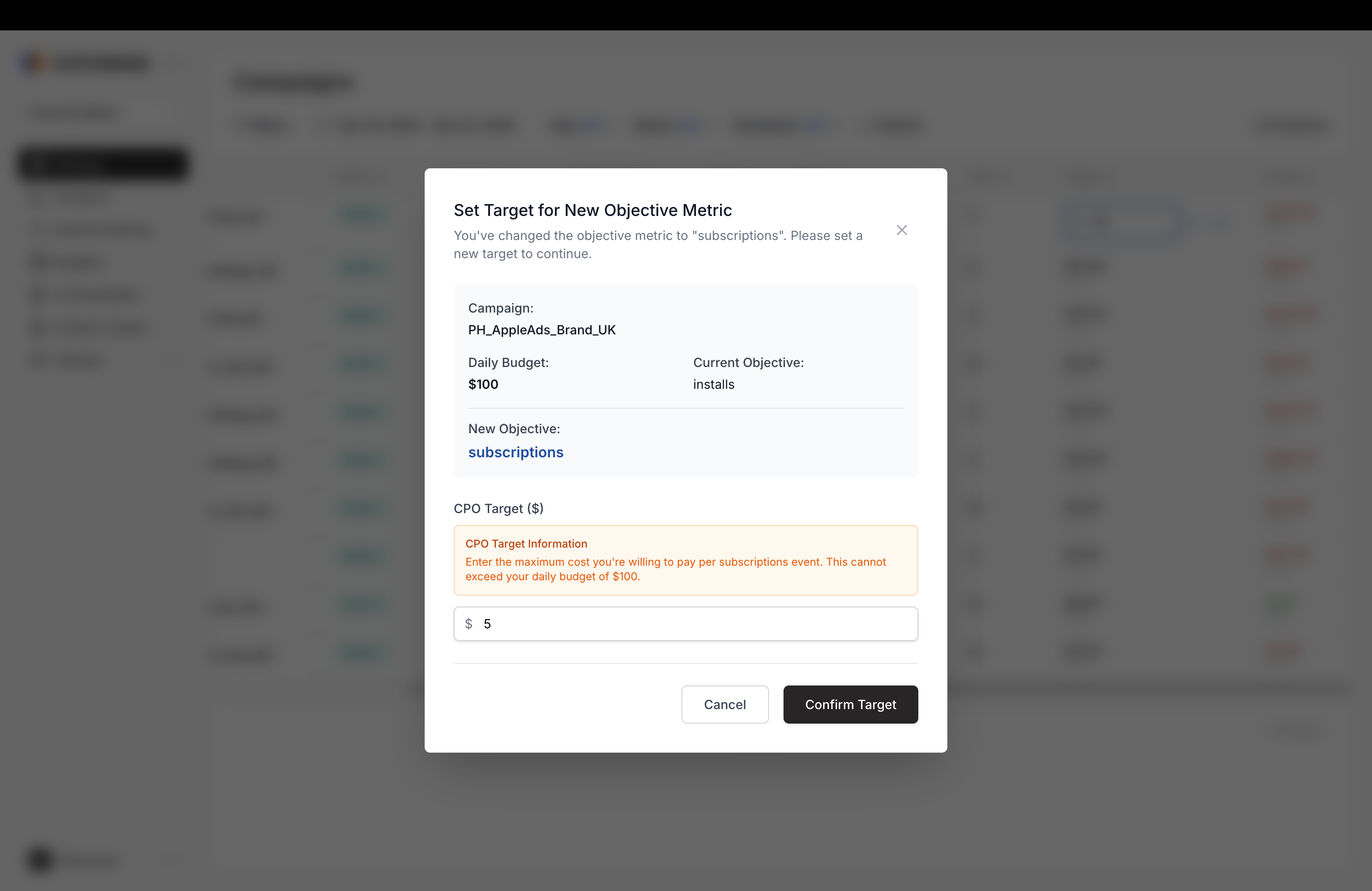
Task: Click the Confirm Target button
Action: [x=850, y=704]
